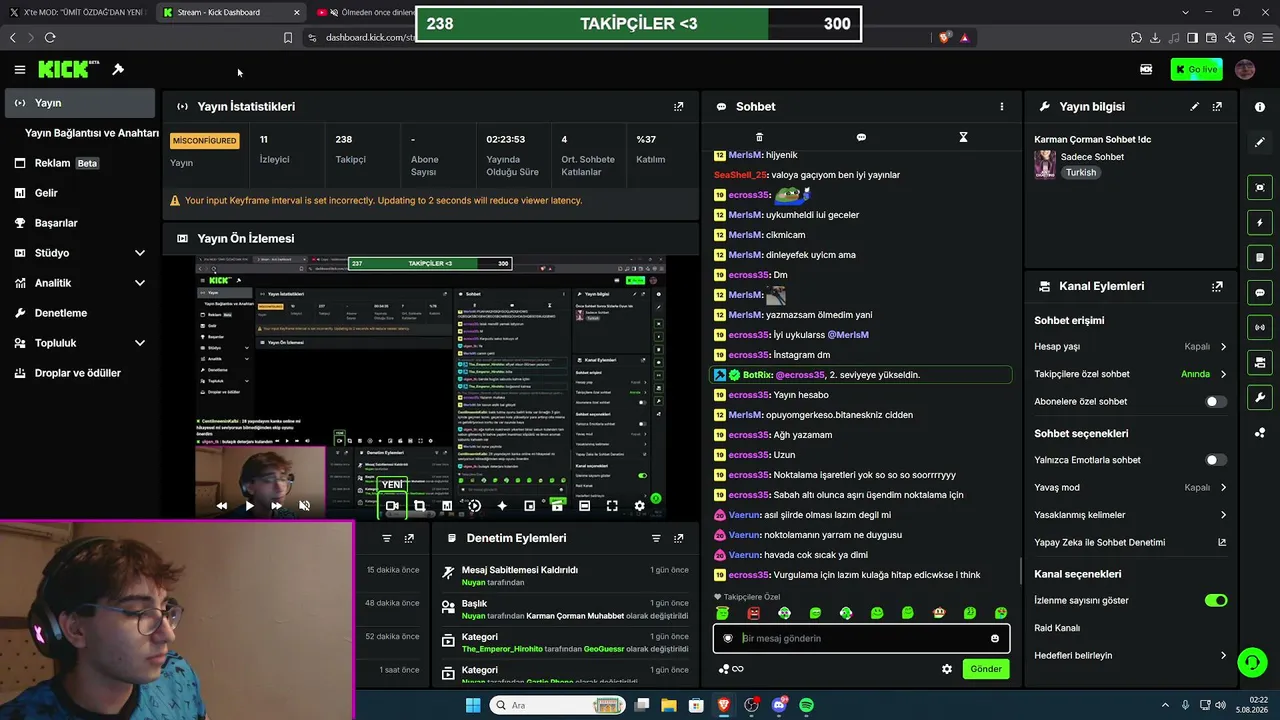The image size is (1280, 720).
Task: Click the Windows taskbar search box
Action: pos(558,705)
